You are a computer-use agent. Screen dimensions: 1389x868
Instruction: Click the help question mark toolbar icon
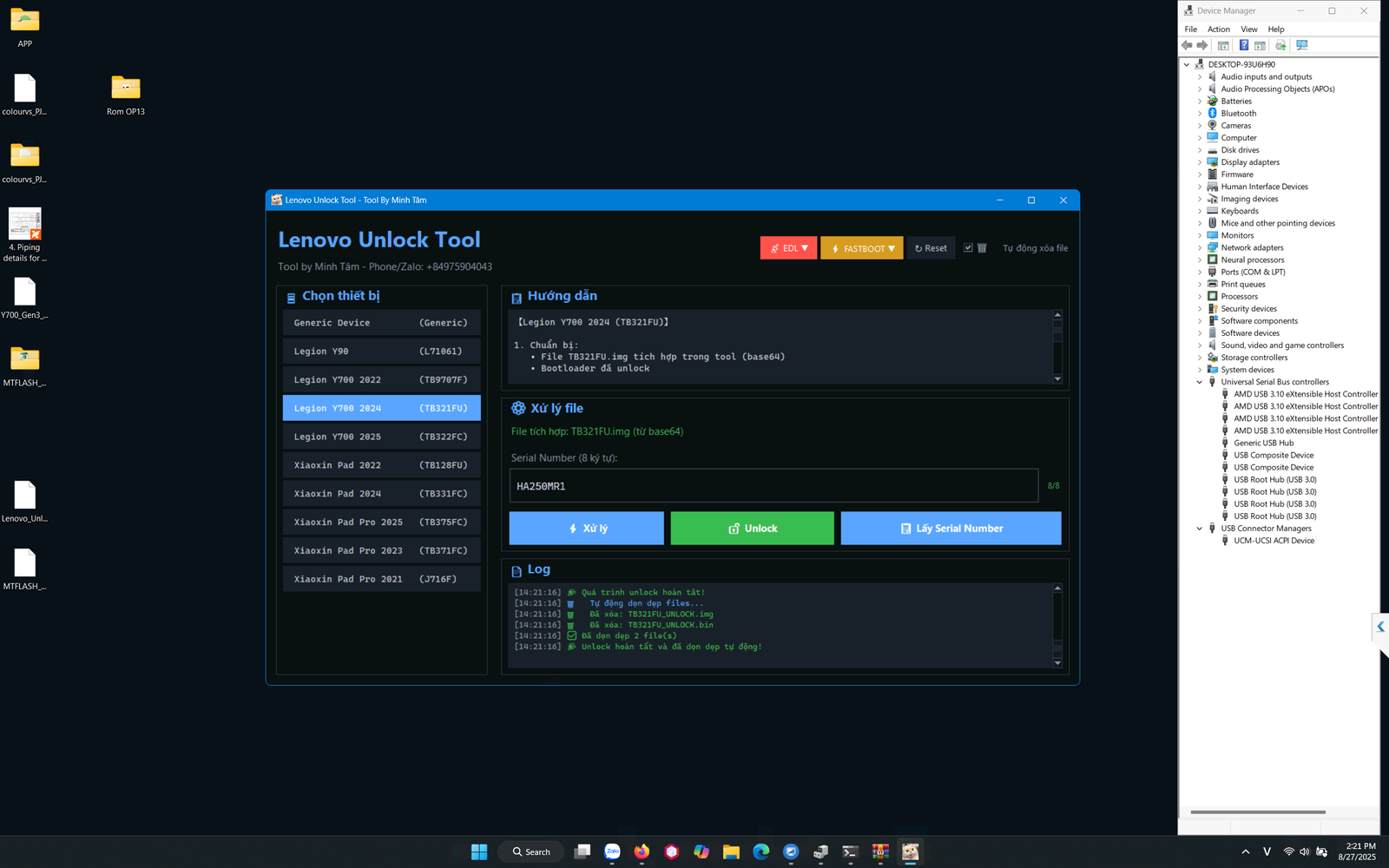(x=1243, y=45)
